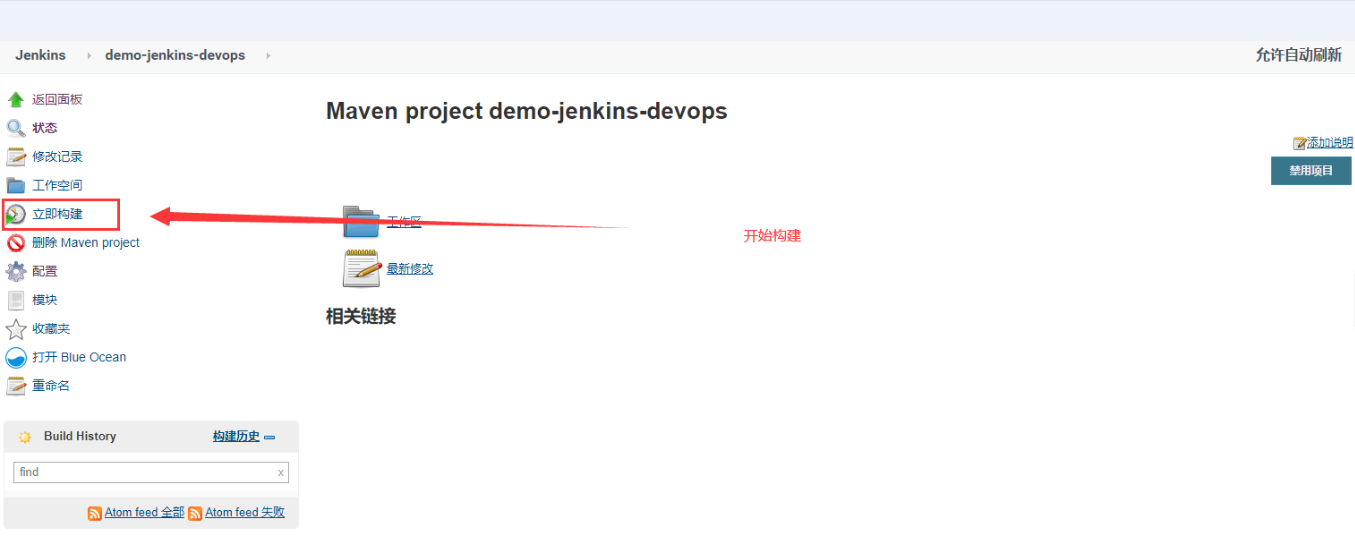Screen dimensions: 1355x548
Task: Open Atom feed 全部 link
Action: coord(144,512)
